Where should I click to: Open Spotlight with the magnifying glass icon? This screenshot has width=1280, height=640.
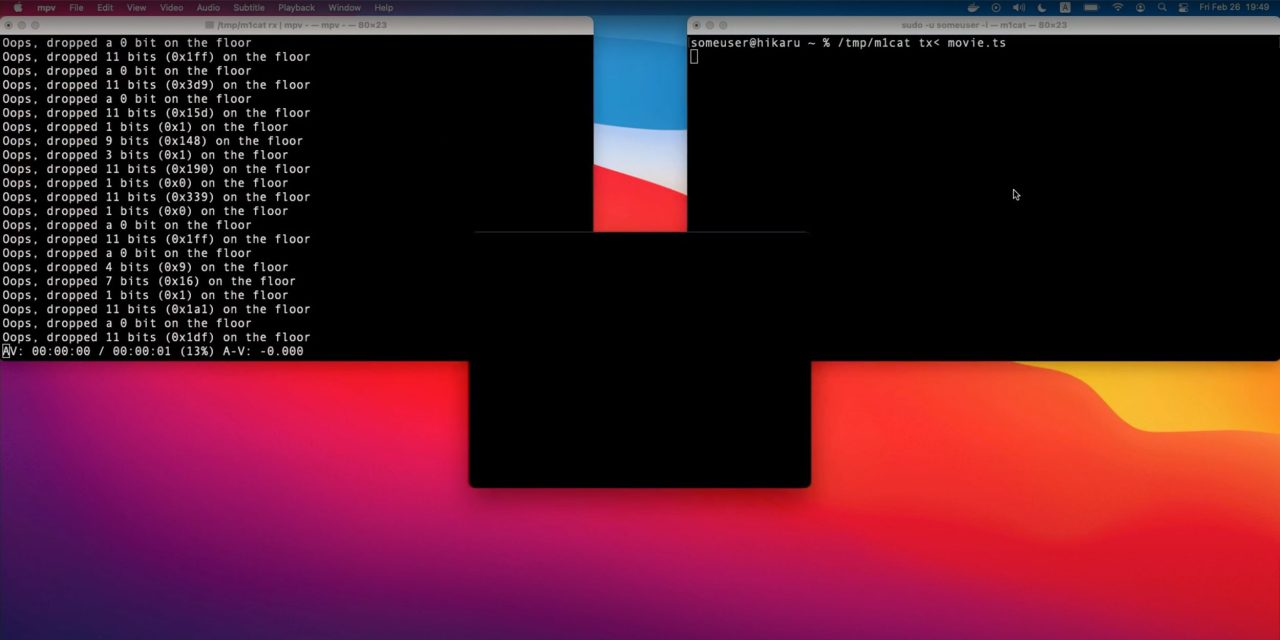click(x=1162, y=7)
